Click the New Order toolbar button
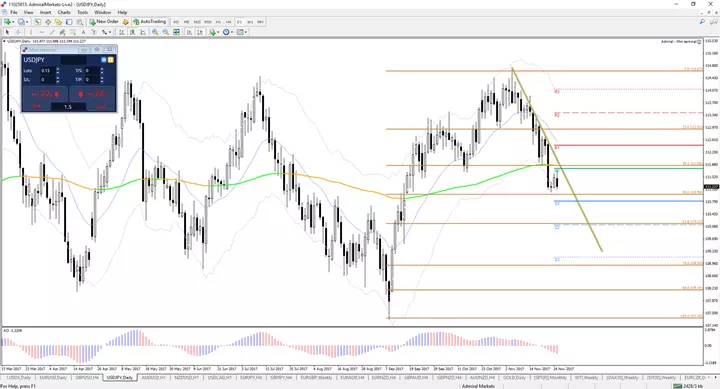Screen dimensions: 720x389 pyautogui.click(x=104, y=22)
